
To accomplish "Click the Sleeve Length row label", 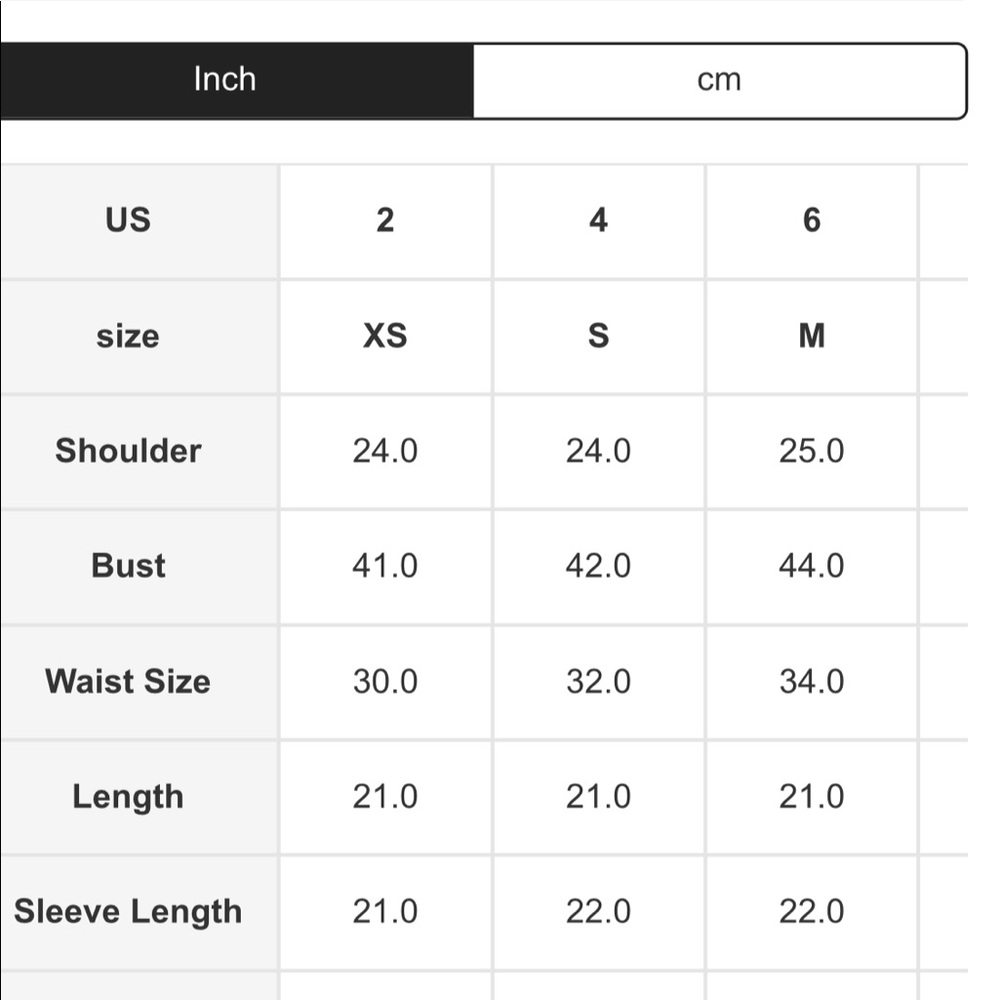I will [128, 912].
